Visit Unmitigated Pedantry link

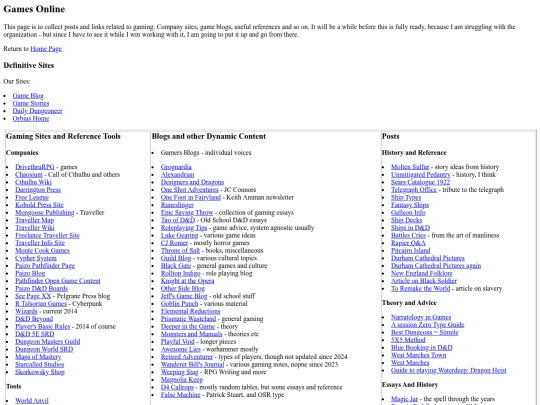pos(421,175)
